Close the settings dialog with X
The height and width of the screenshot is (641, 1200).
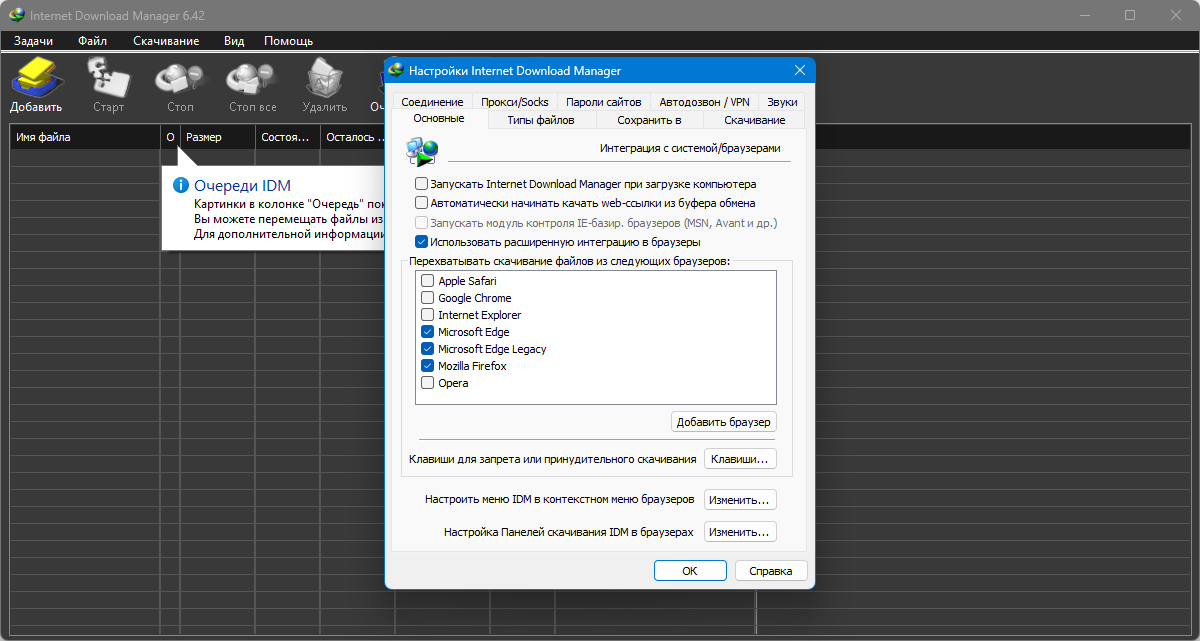799,70
